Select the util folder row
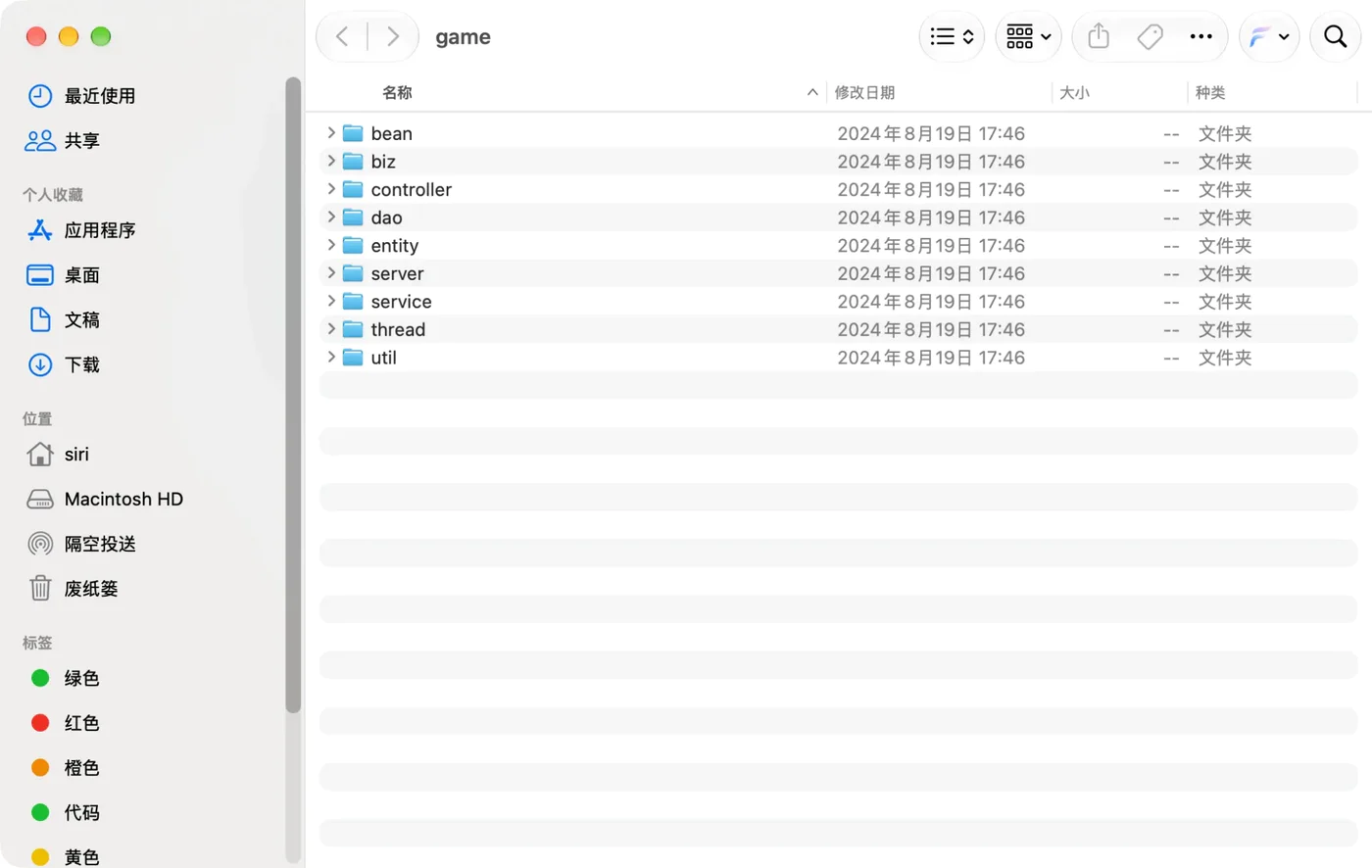1372x868 pixels. pyautogui.click(x=839, y=358)
